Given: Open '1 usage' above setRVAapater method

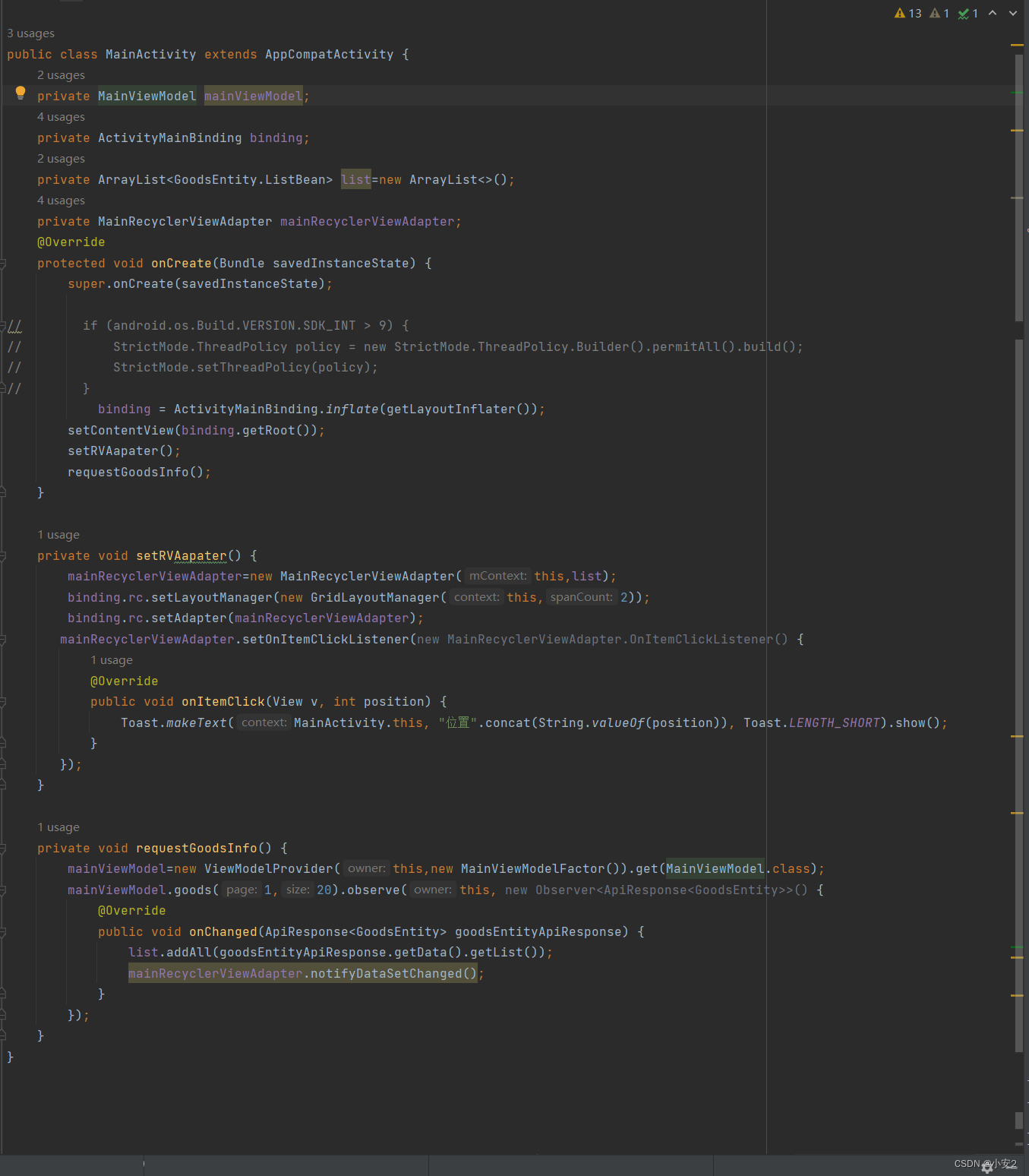Looking at the screenshot, I should pyautogui.click(x=58, y=534).
